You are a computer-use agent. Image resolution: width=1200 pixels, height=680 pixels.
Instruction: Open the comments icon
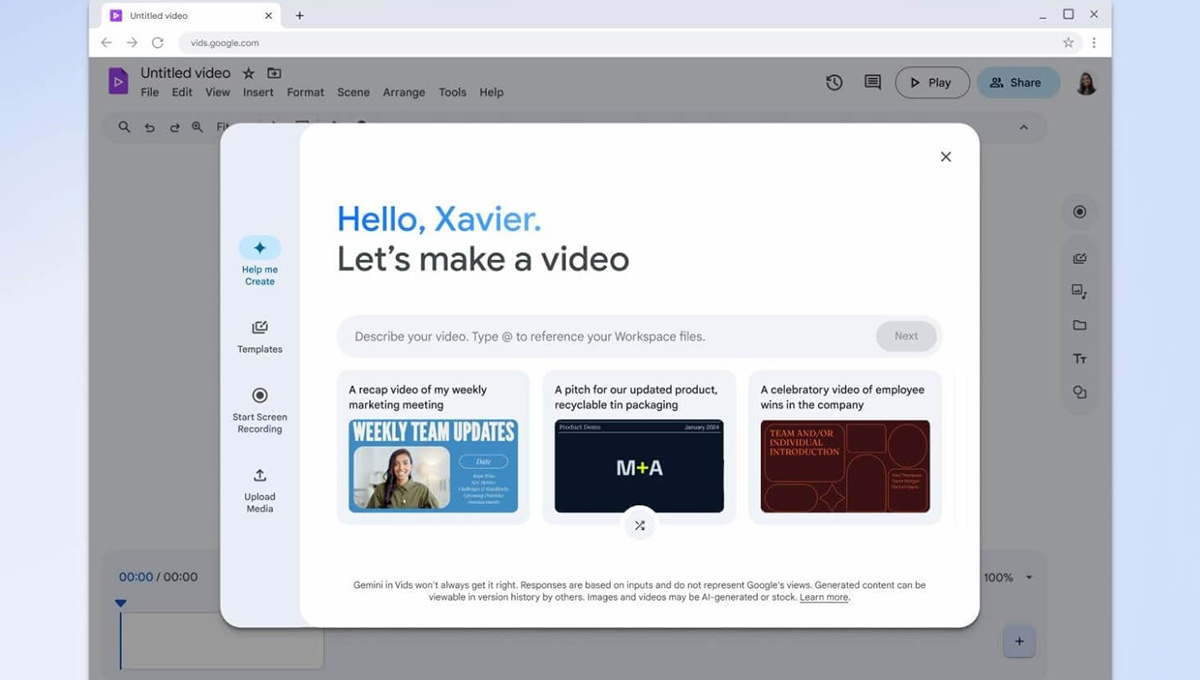point(872,83)
